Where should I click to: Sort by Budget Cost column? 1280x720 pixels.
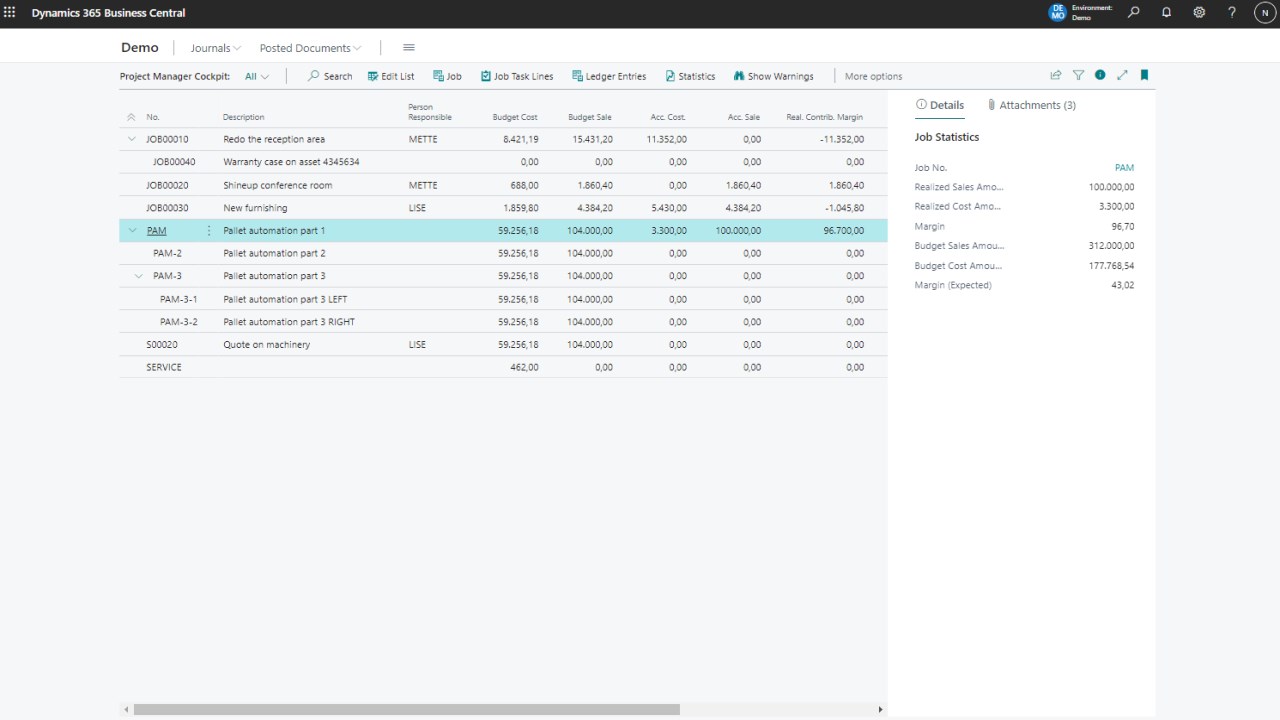pos(515,117)
